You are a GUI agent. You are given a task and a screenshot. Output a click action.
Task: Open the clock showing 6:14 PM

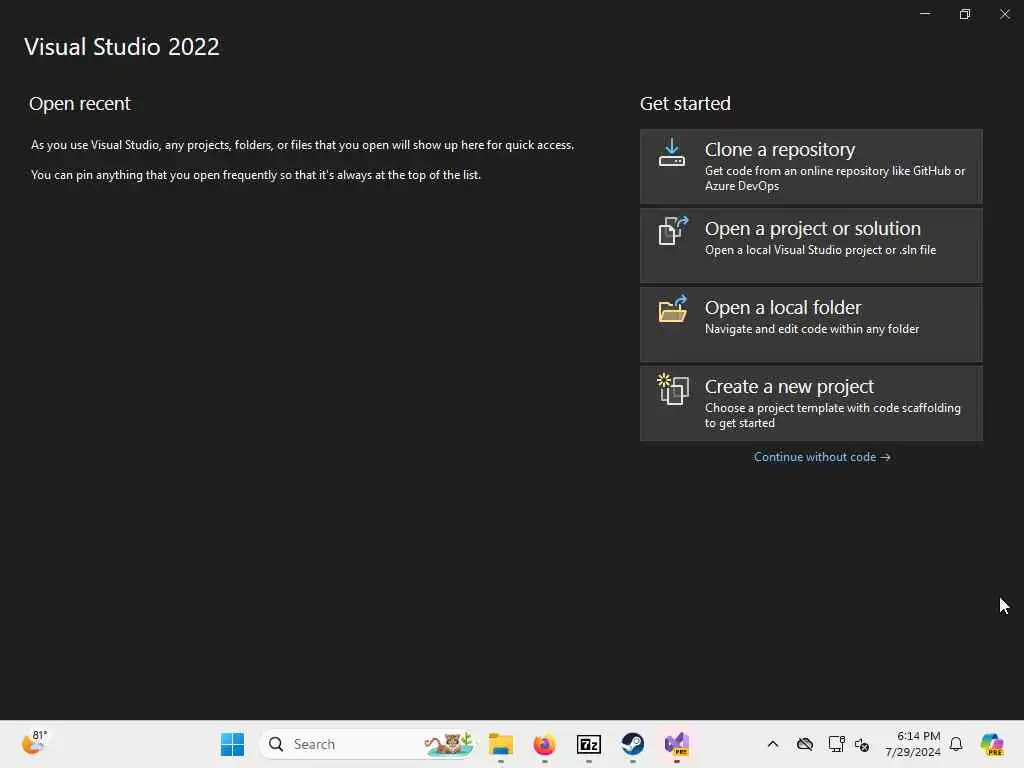(x=912, y=744)
